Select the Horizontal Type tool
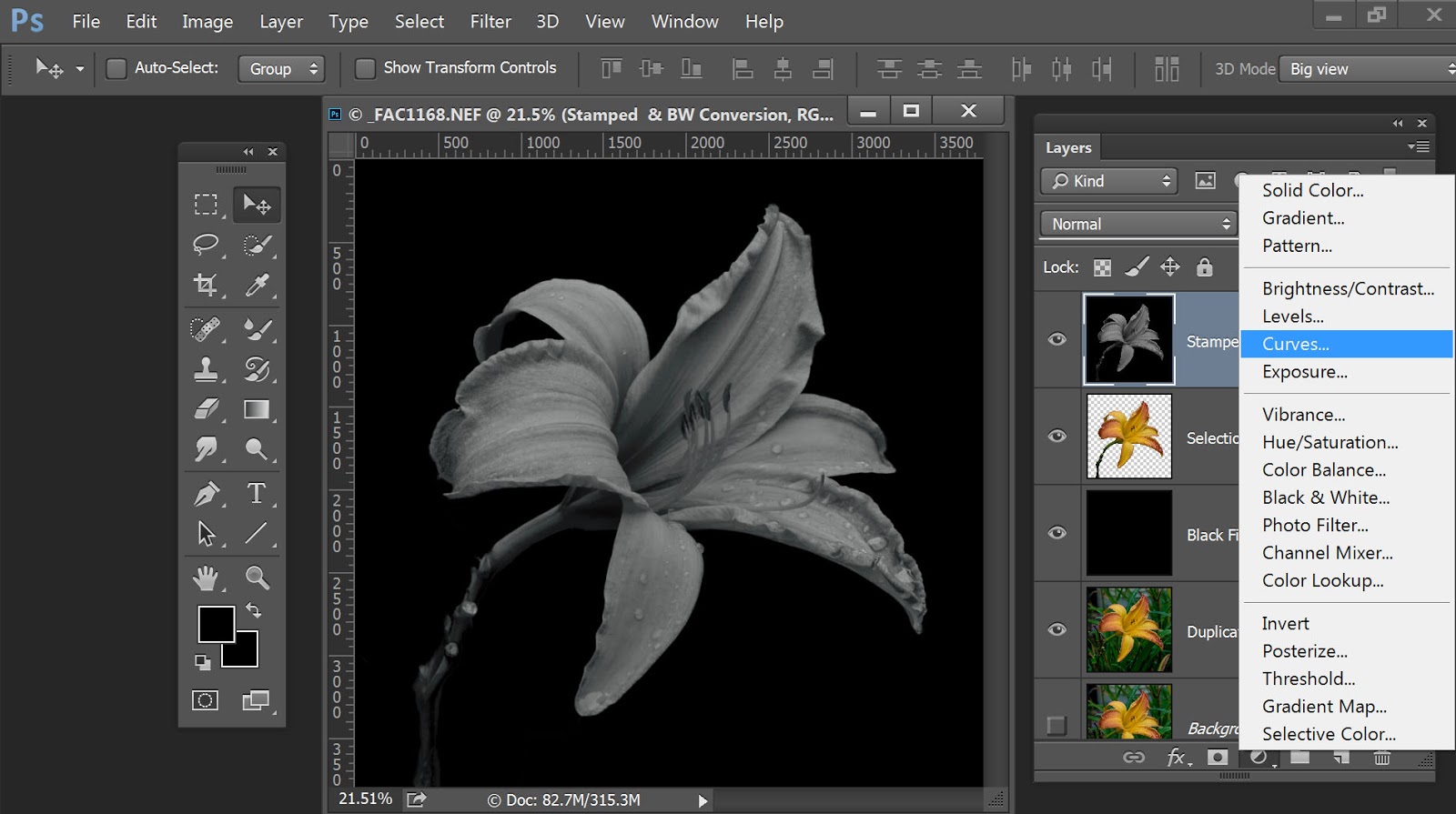The height and width of the screenshot is (814, 1456). (x=257, y=494)
